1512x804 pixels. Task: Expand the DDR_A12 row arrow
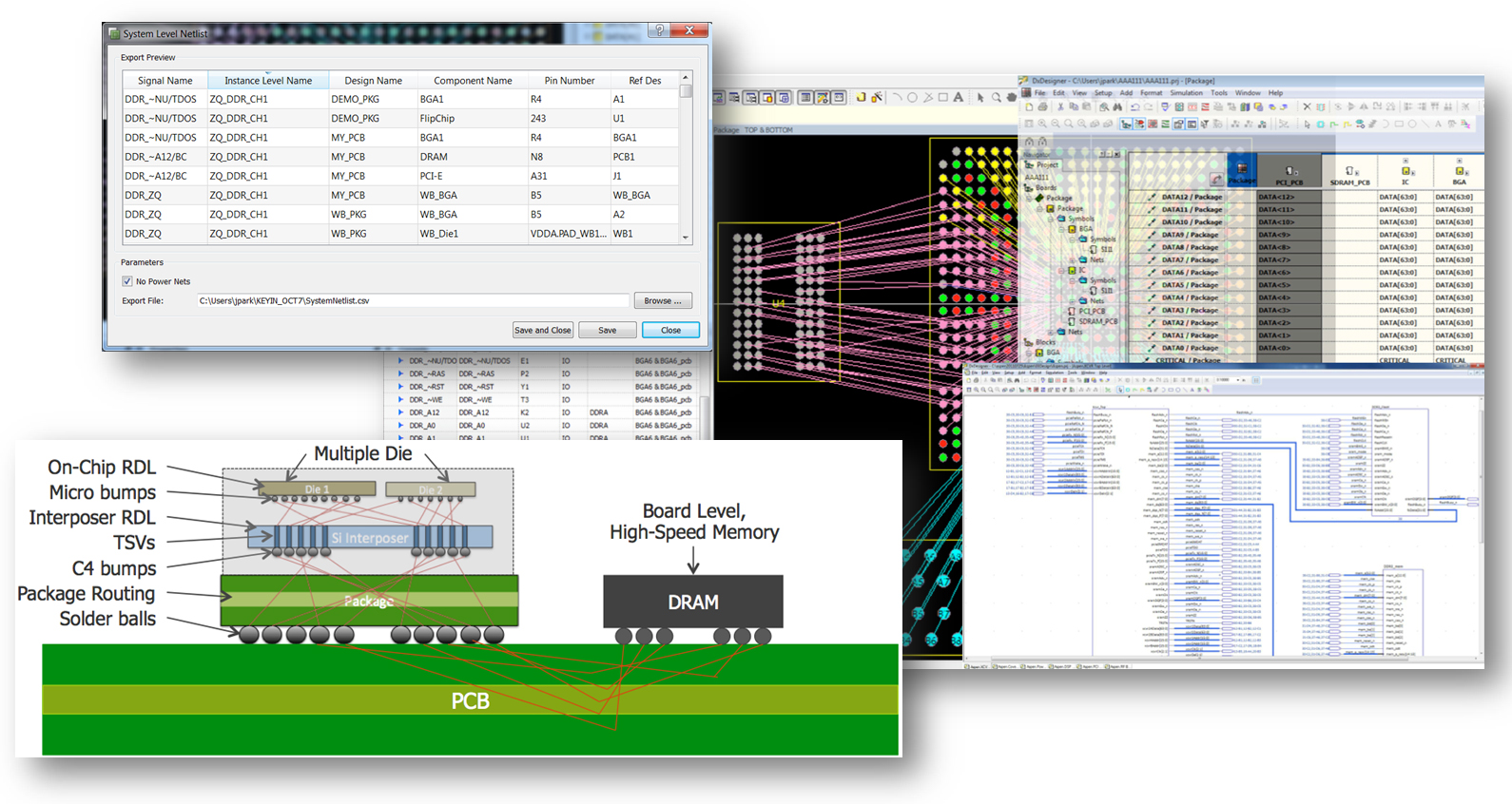(x=400, y=412)
